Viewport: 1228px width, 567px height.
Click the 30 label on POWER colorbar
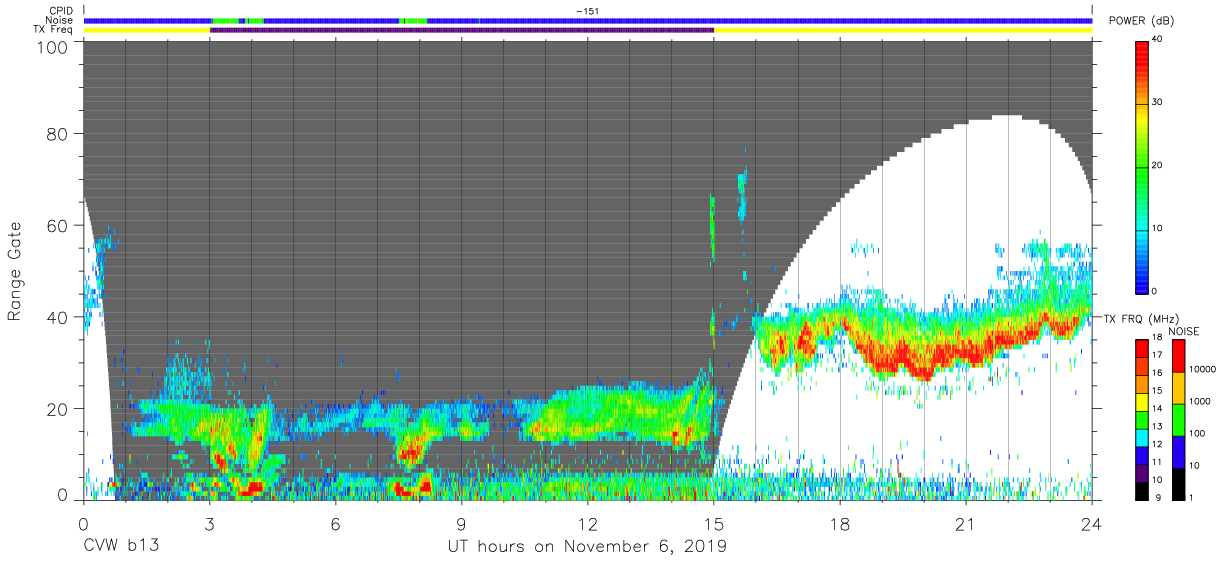point(1158,103)
